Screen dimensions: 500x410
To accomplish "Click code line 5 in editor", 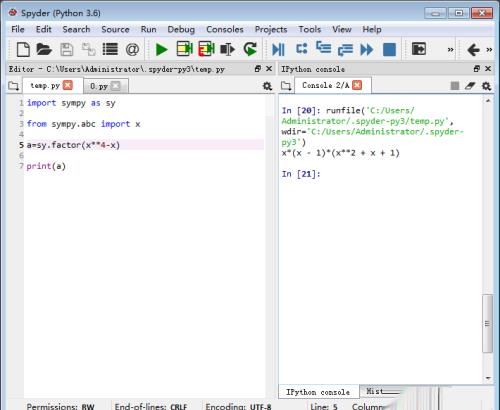I will [145, 145].
